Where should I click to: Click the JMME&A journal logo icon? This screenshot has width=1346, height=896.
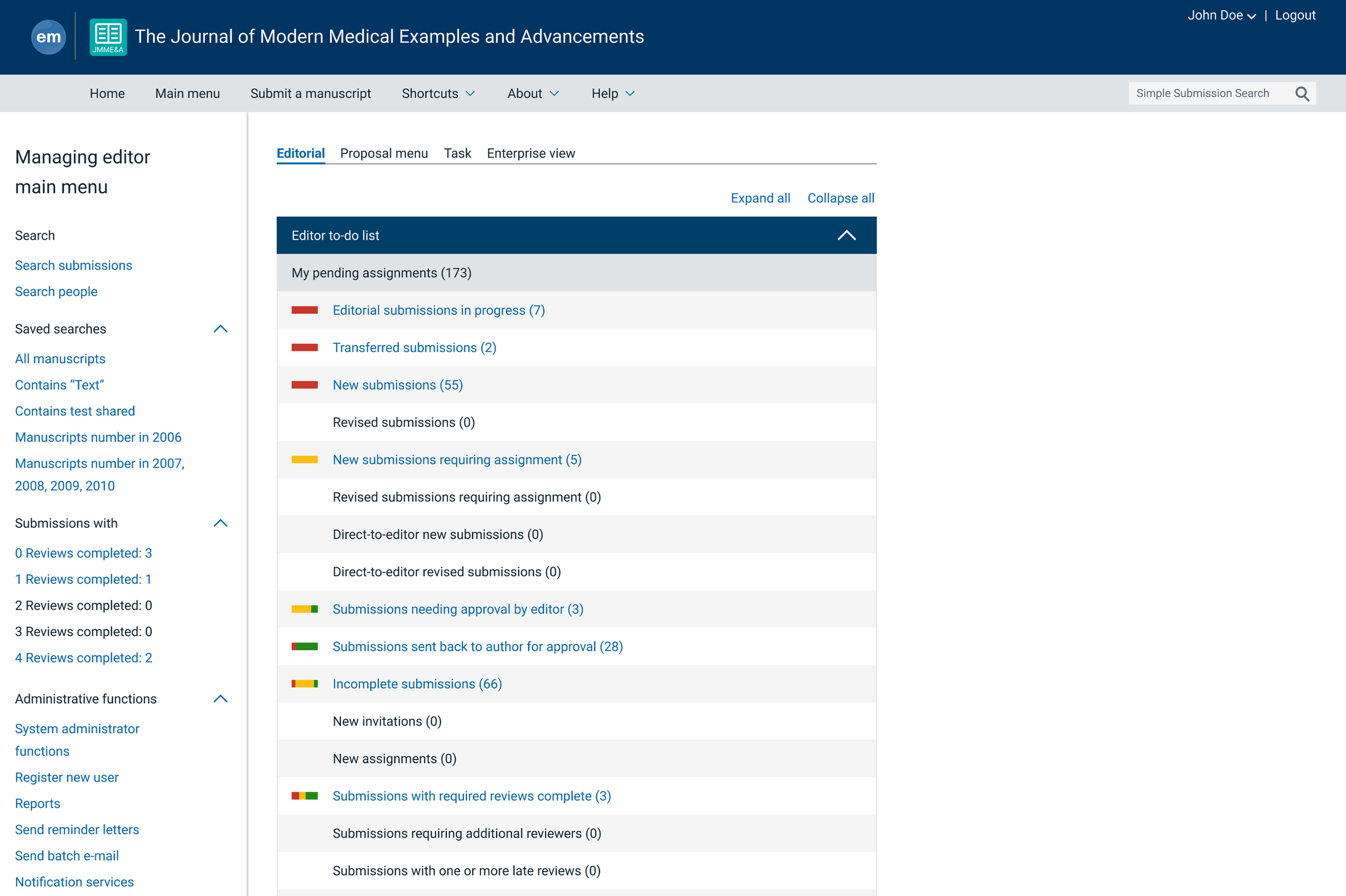(x=108, y=37)
